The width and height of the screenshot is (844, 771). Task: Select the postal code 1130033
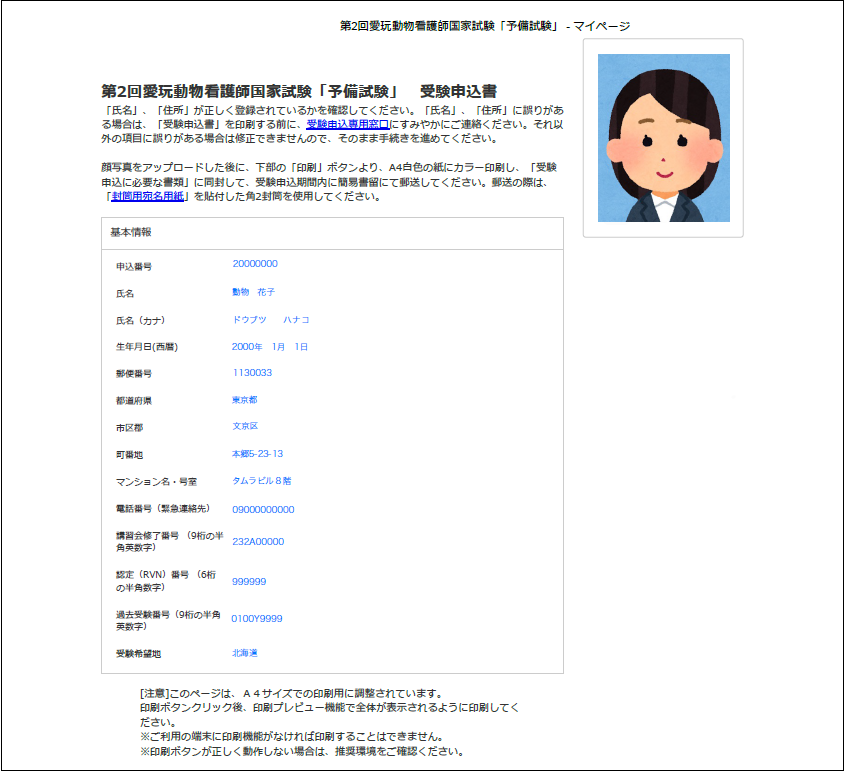coord(252,373)
